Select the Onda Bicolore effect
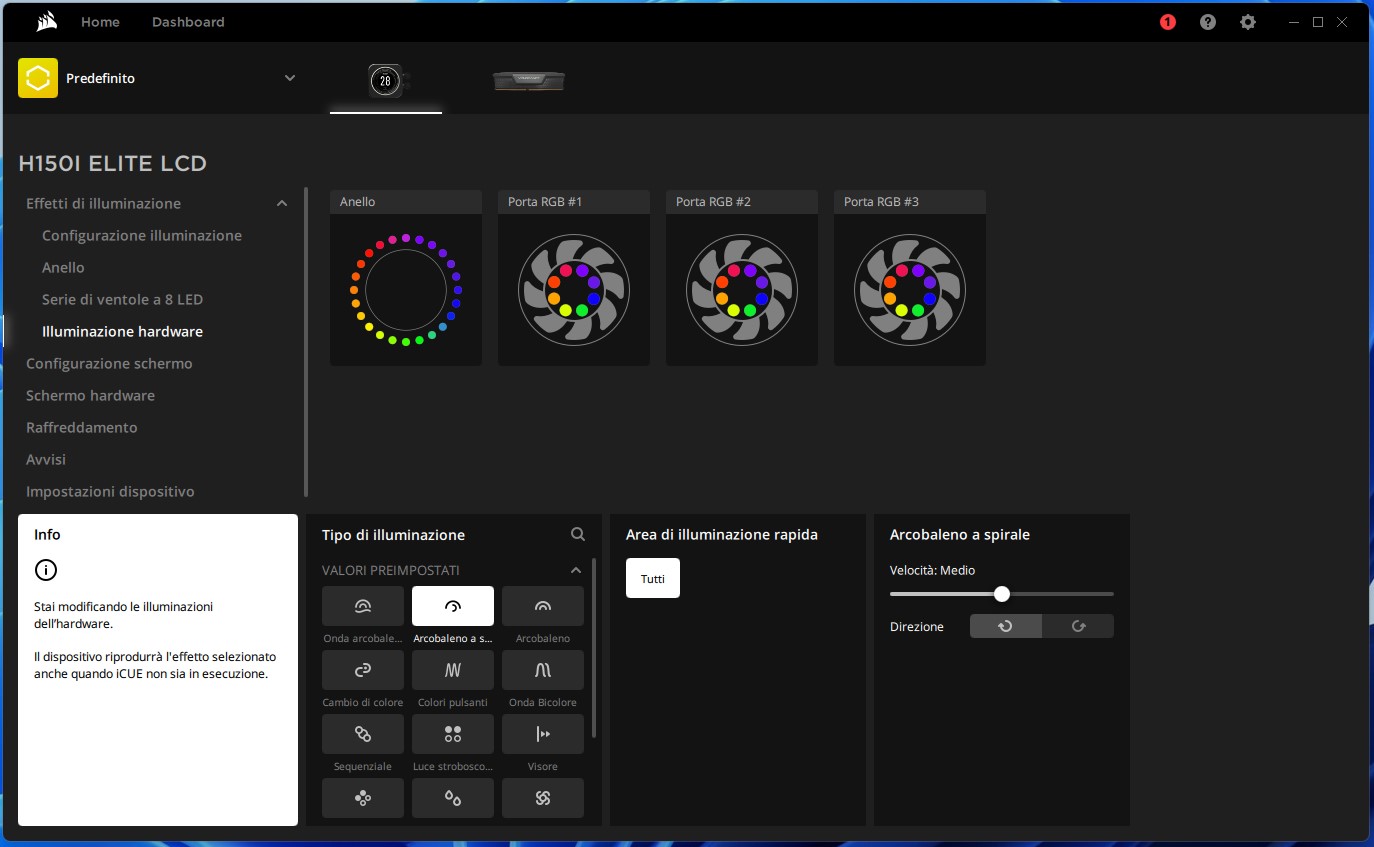 coord(543,670)
